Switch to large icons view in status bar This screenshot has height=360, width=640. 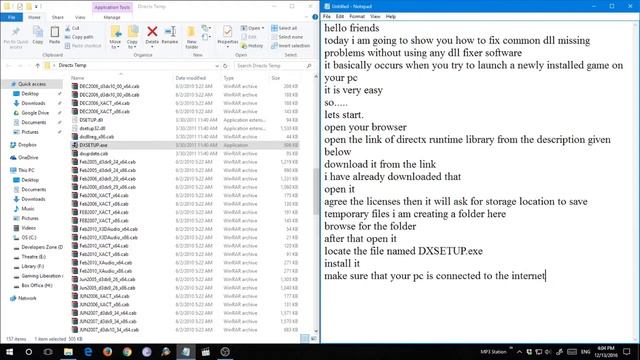313,338
